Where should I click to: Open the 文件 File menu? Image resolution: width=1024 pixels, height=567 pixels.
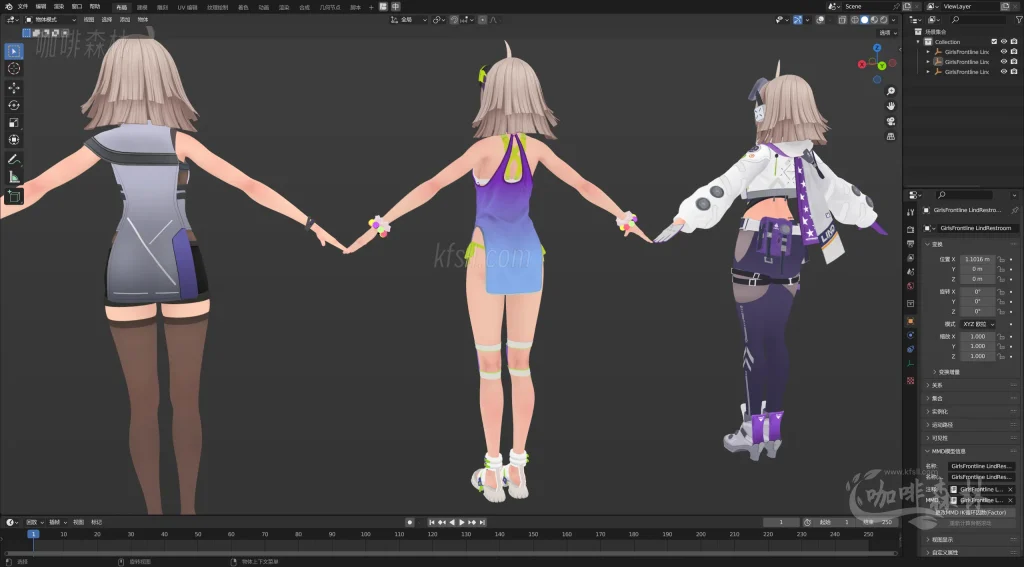coord(23,7)
